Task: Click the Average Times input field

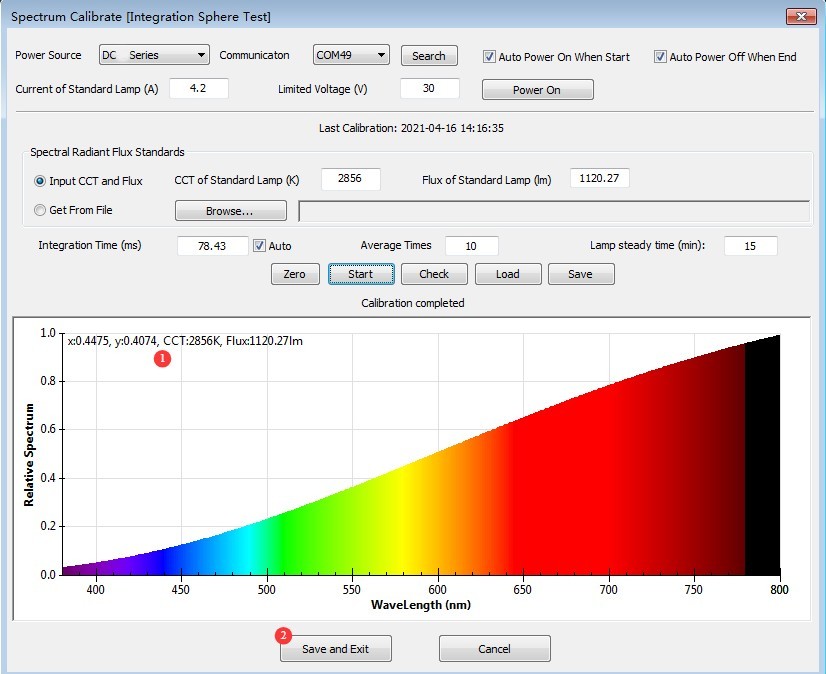Action: (x=471, y=246)
